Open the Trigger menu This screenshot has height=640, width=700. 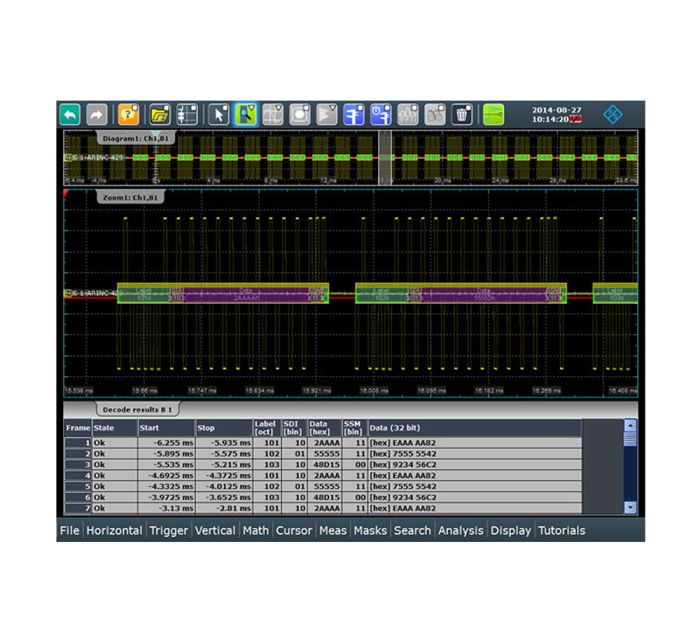[169, 531]
